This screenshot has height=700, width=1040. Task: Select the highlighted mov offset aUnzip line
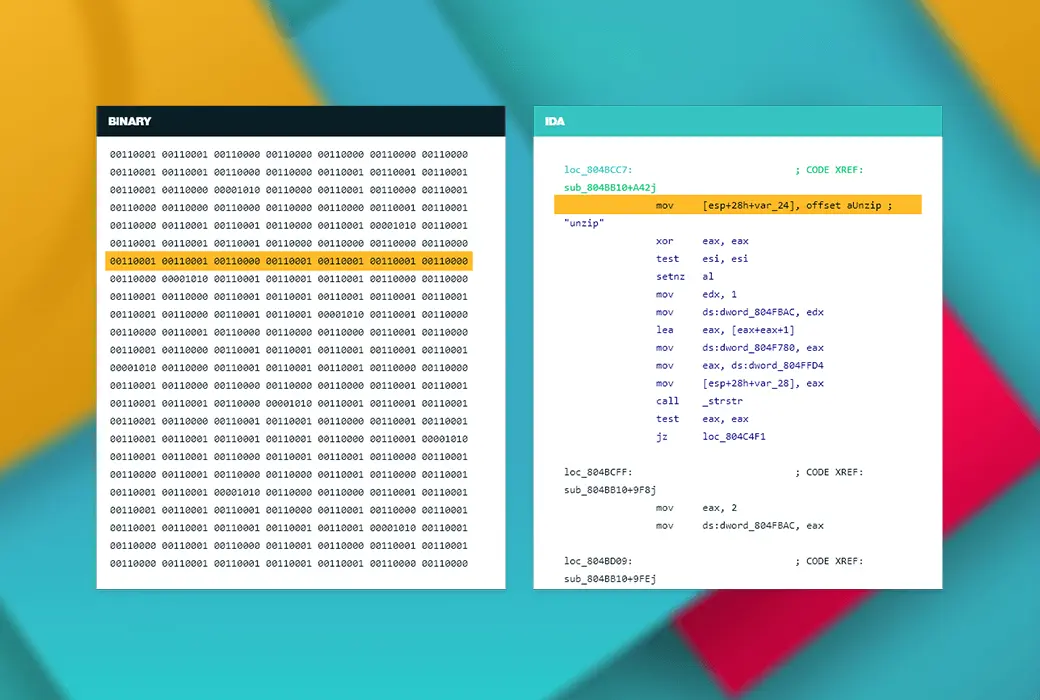pos(738,205)
